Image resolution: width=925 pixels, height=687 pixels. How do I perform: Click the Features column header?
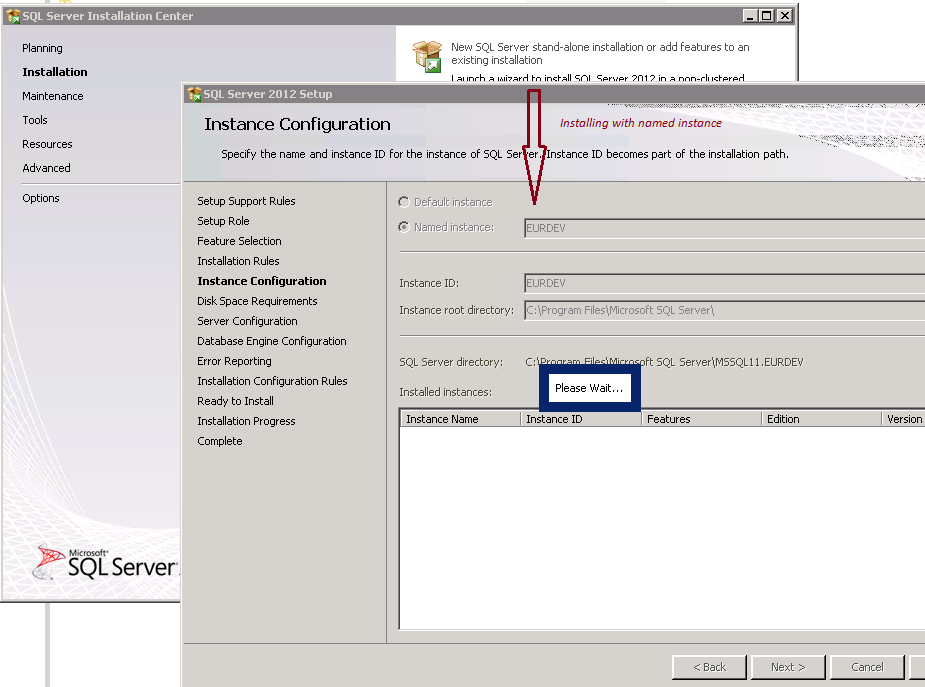[x=701, y=419]
